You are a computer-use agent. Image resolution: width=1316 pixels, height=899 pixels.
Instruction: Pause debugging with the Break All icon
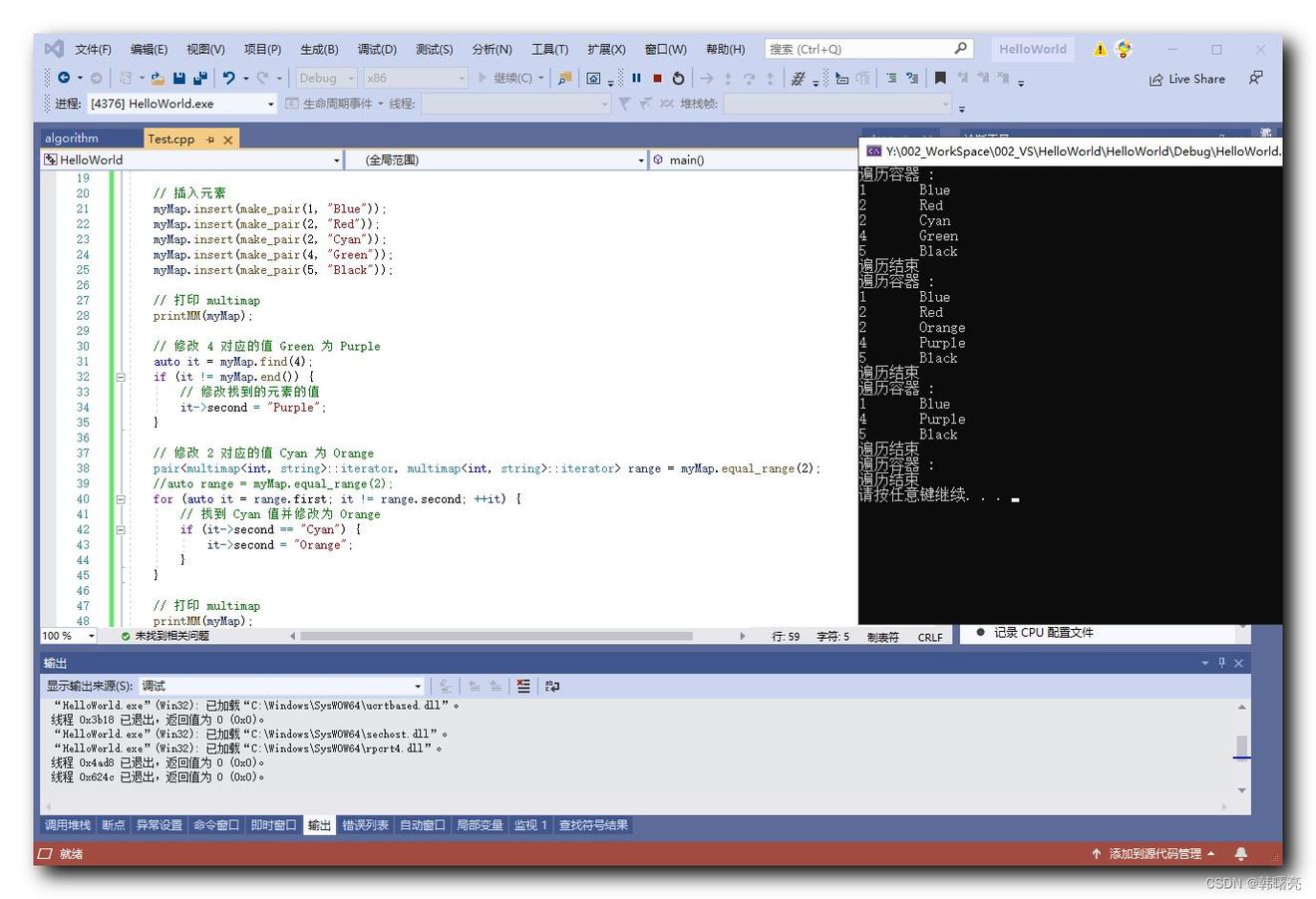point(636,78)
